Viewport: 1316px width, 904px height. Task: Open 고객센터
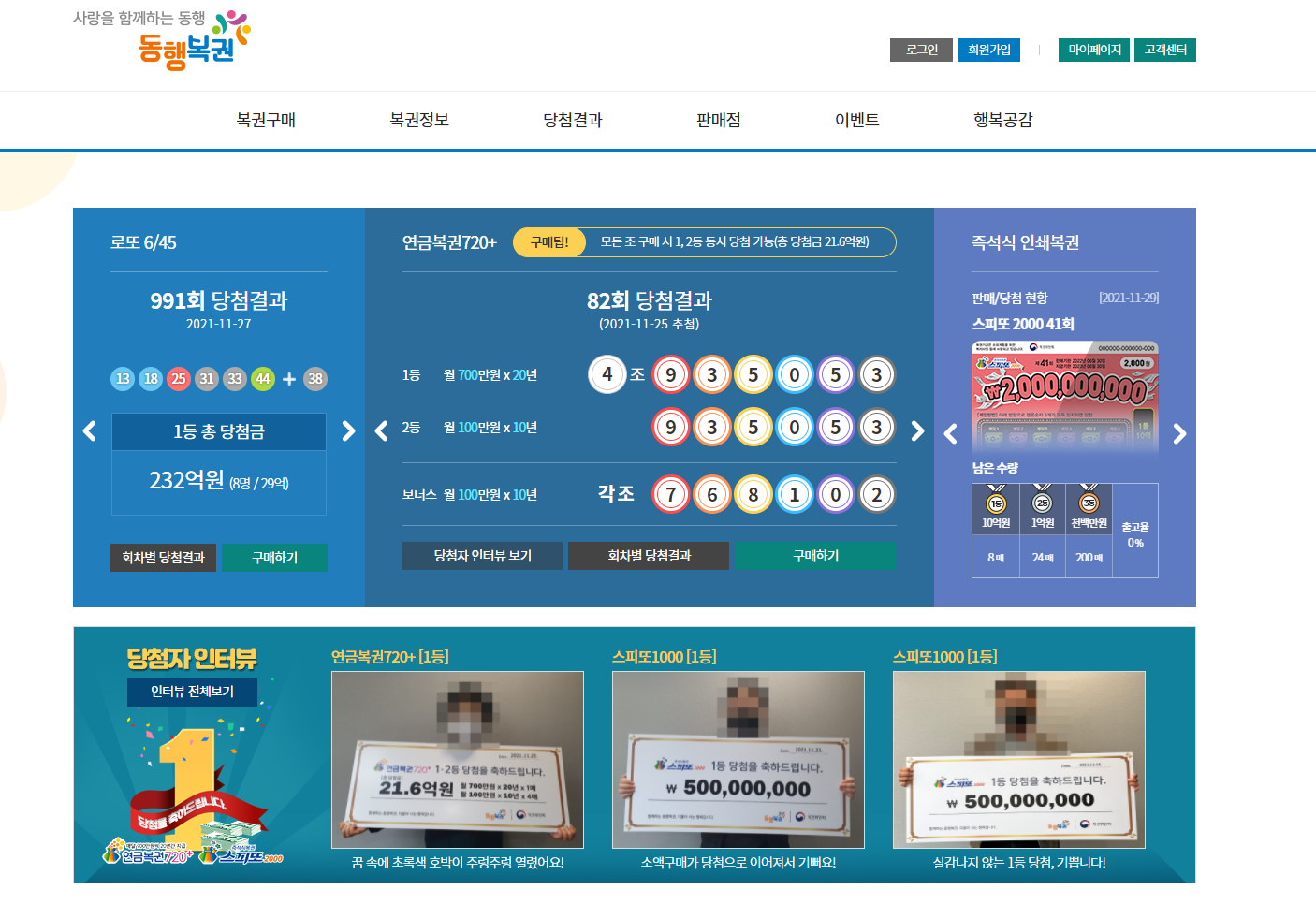coord(1165,50)
